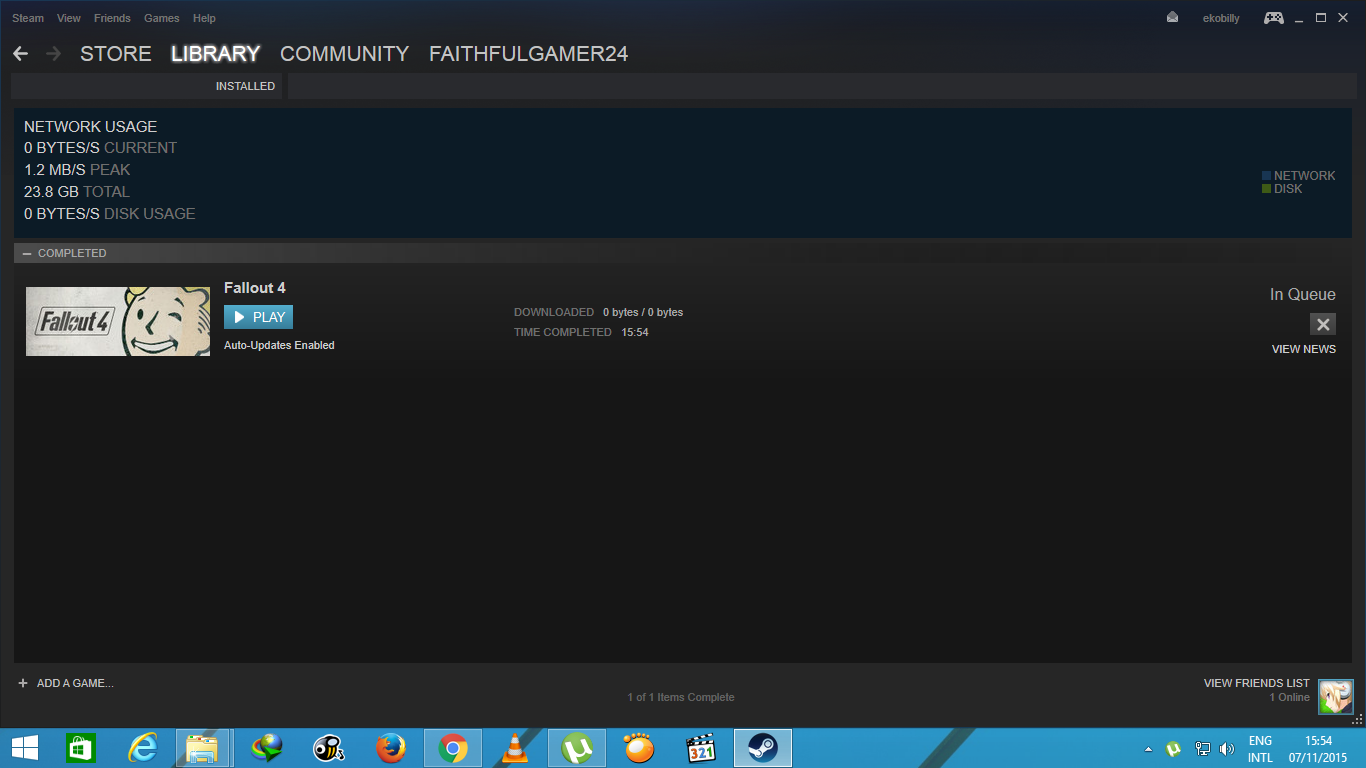Screen dimensions: 1366x768
Task: Go forward with the right arrow
Action: pyautogui.click(x=54, y=54)
